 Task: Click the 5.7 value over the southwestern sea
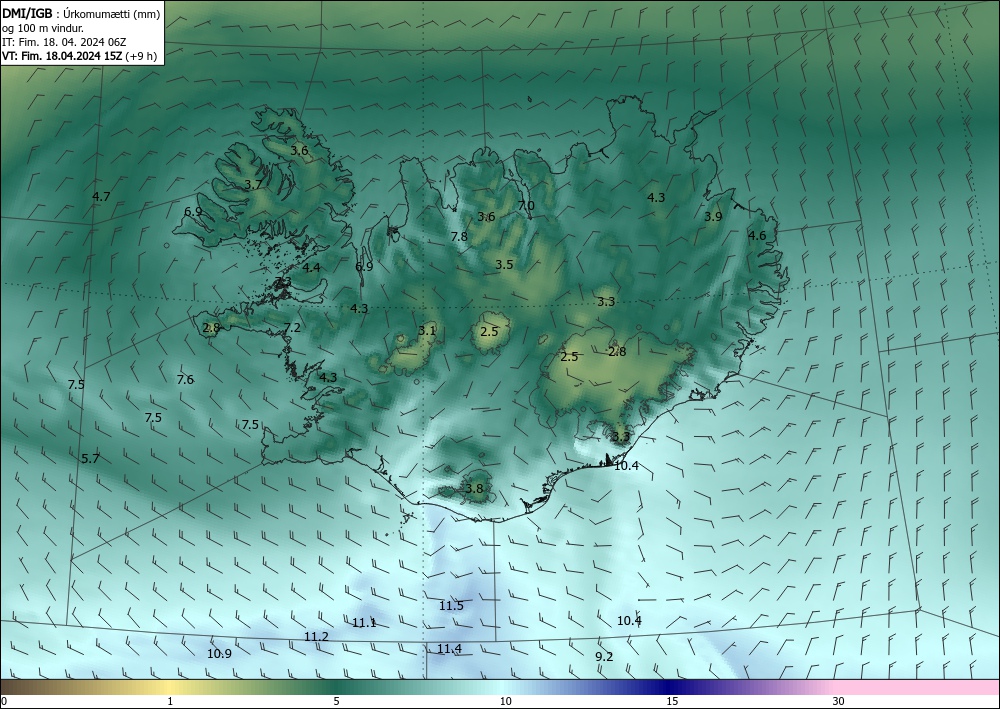[91, 458]
